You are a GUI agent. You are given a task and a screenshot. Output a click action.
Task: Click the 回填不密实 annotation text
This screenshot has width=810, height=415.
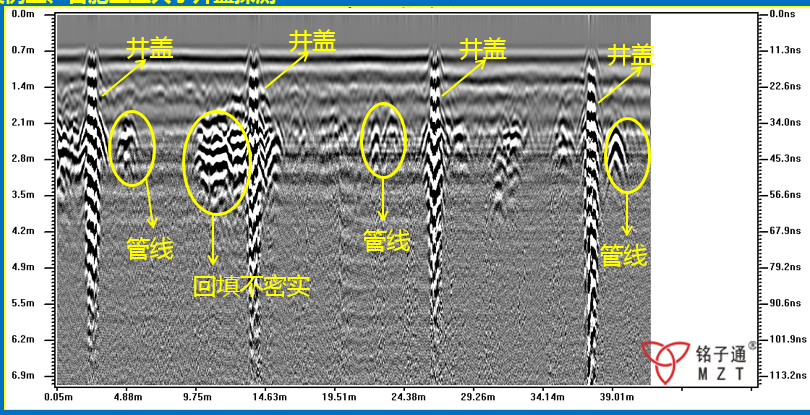[251, 285]
